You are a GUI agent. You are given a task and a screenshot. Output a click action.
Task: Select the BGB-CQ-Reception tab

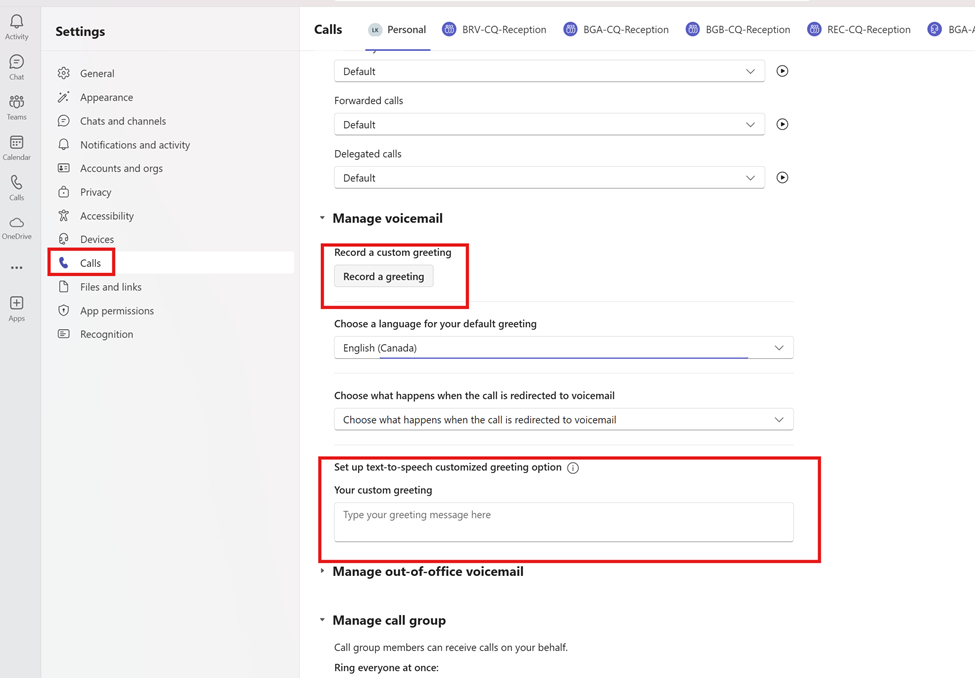738,30
